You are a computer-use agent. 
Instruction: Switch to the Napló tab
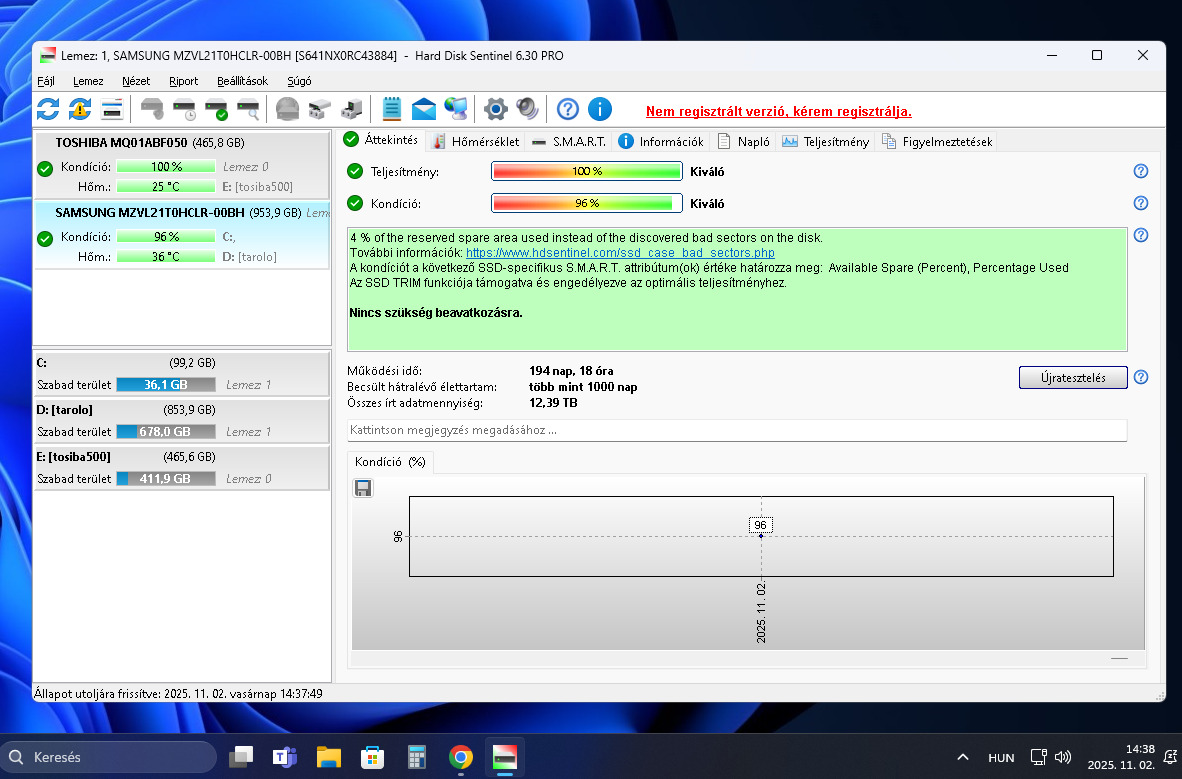744,141
